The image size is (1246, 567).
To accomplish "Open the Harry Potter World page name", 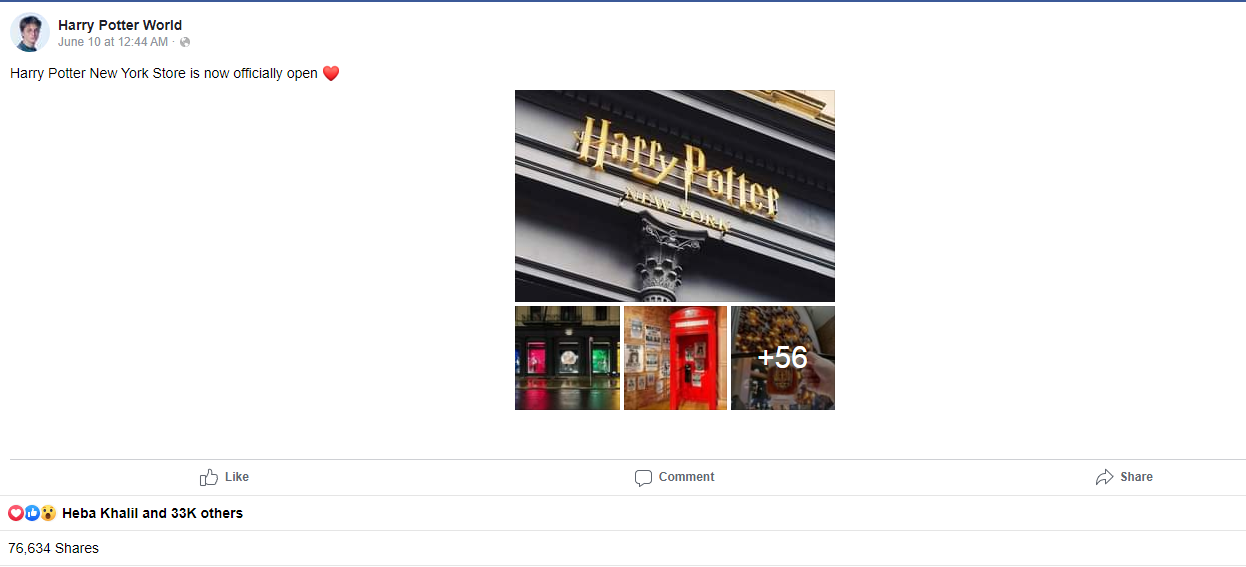I will pos(120,25).
